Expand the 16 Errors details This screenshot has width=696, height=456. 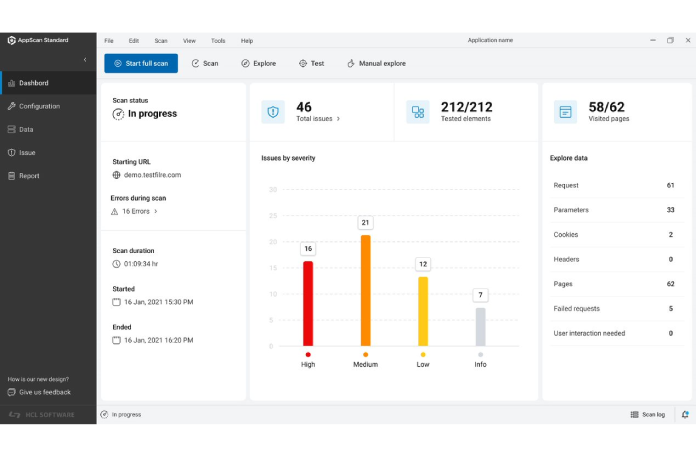[155, 212]
